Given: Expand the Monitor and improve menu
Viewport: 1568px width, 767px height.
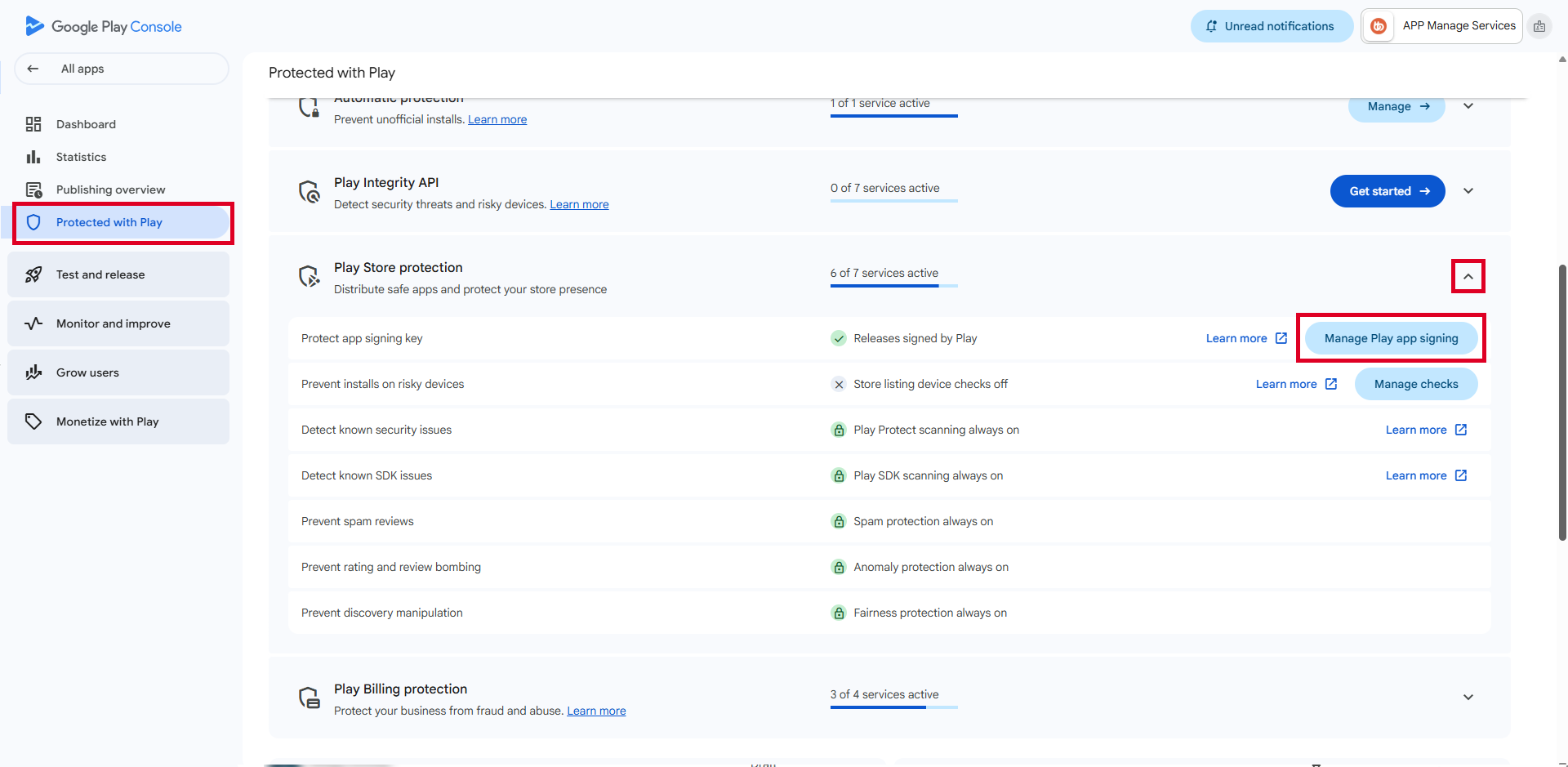Looking at the screenshot, I should (x=118, y=323).
